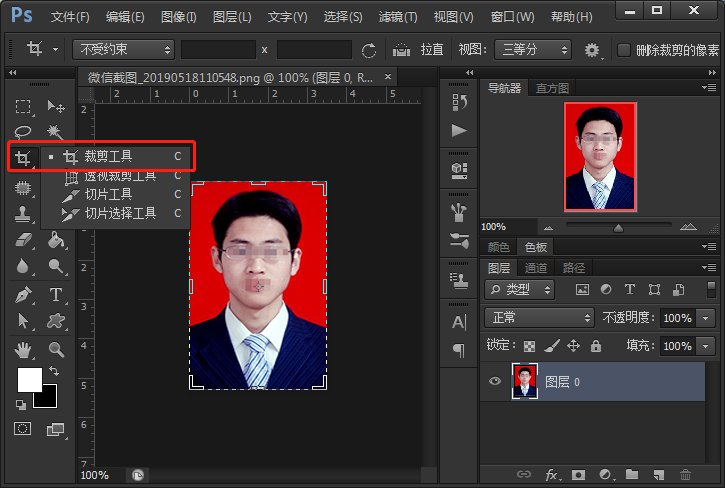Select the Pen tool
This screenshot has height=488, width=725.
[23, 295]
